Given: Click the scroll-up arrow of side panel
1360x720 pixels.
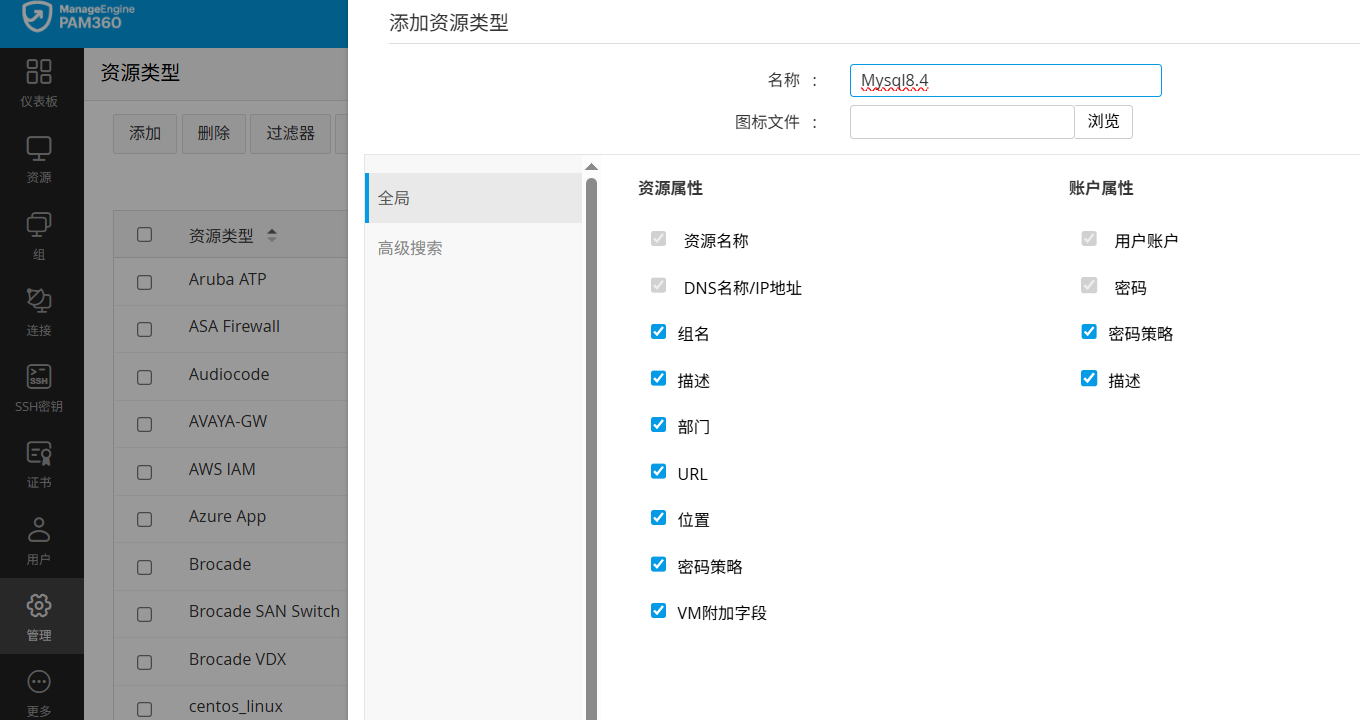Looking at the screenshot, I should pyautogui.click(x=591, y=167).
